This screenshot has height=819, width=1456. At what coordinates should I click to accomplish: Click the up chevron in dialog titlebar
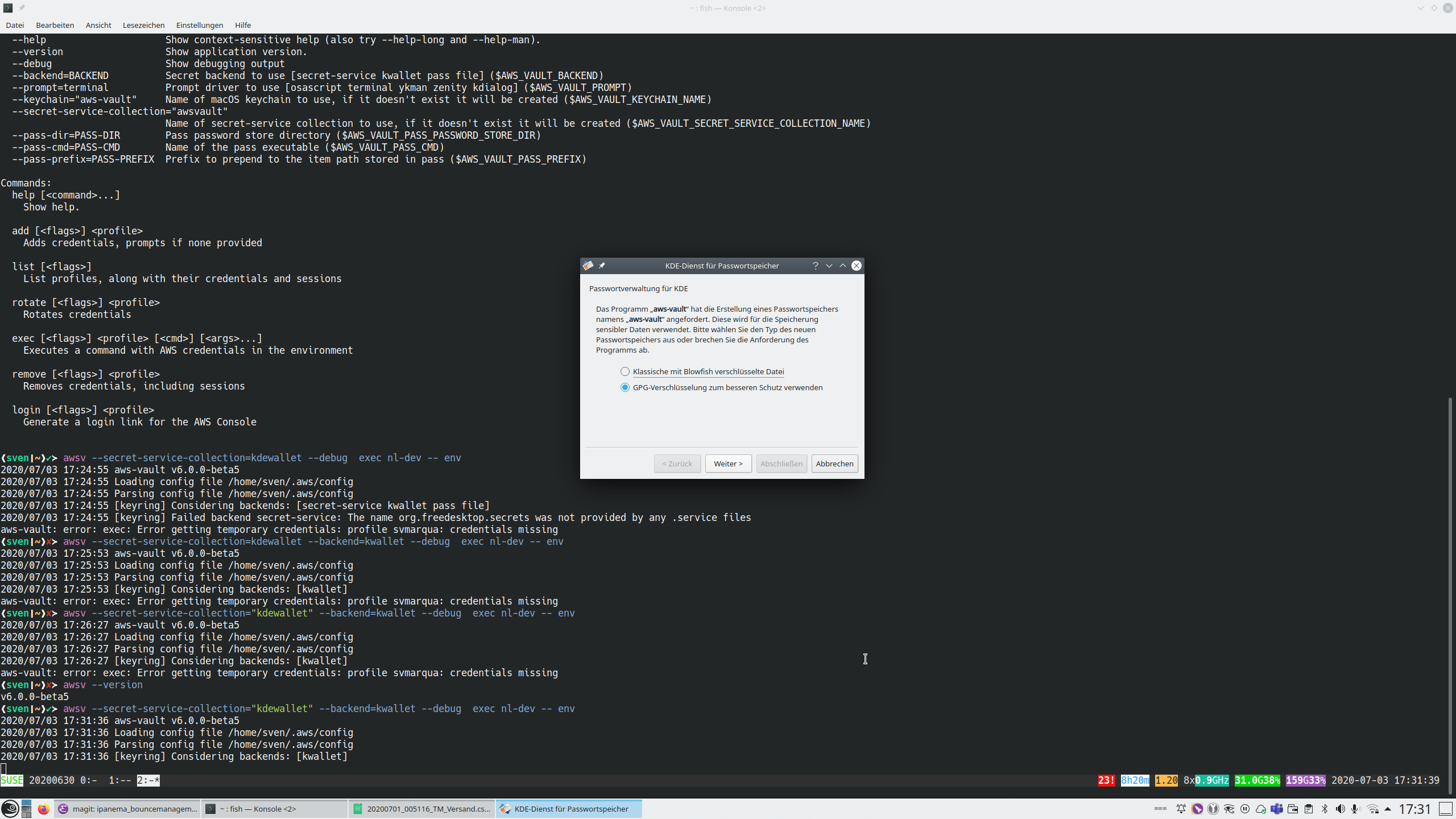(x=843, y=266)
